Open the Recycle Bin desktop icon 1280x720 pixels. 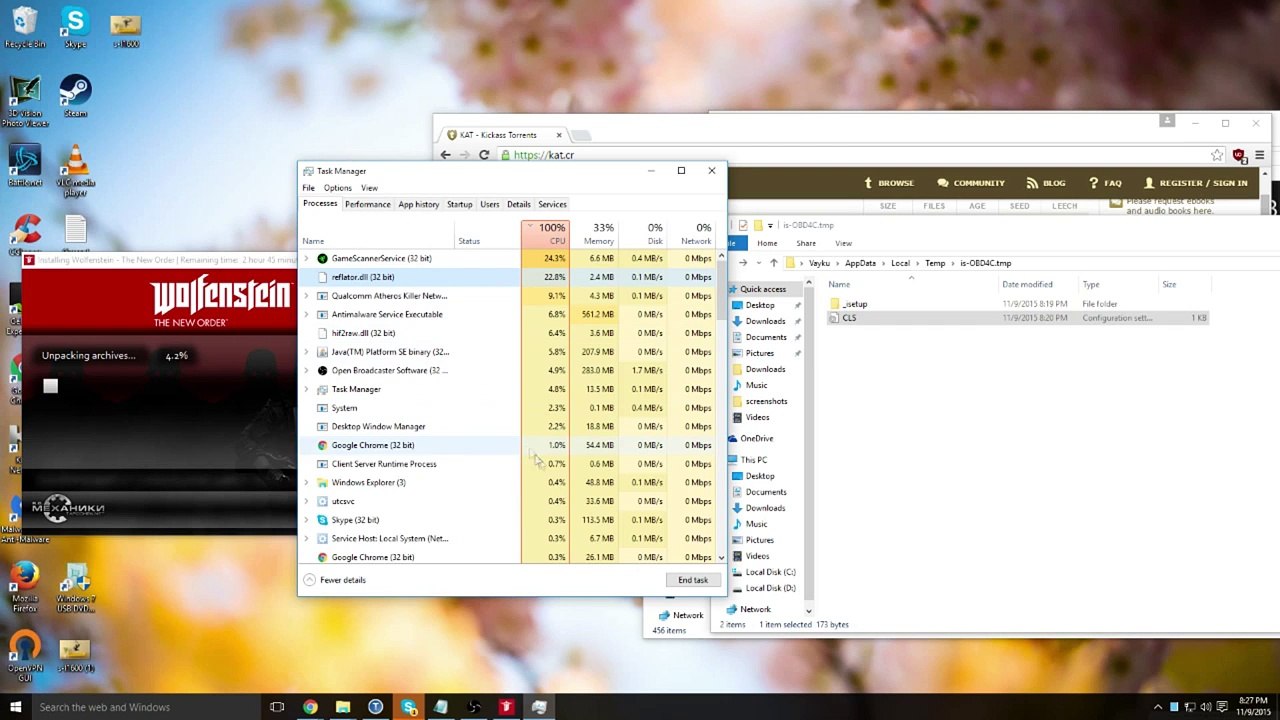click(24, 27)
